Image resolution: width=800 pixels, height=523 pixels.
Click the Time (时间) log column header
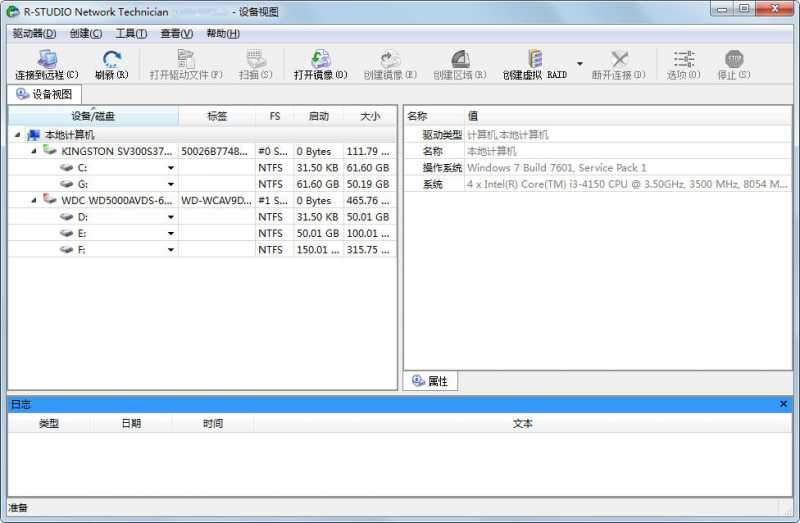pyautogui.click(x=213, y=424)
